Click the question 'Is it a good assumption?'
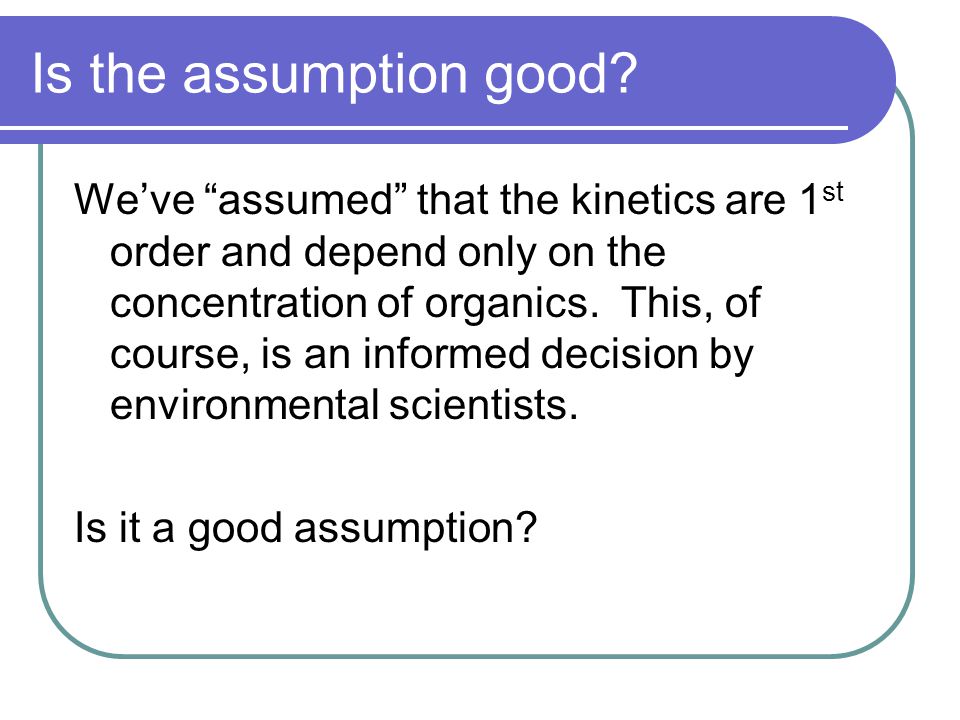 (306, 530)
